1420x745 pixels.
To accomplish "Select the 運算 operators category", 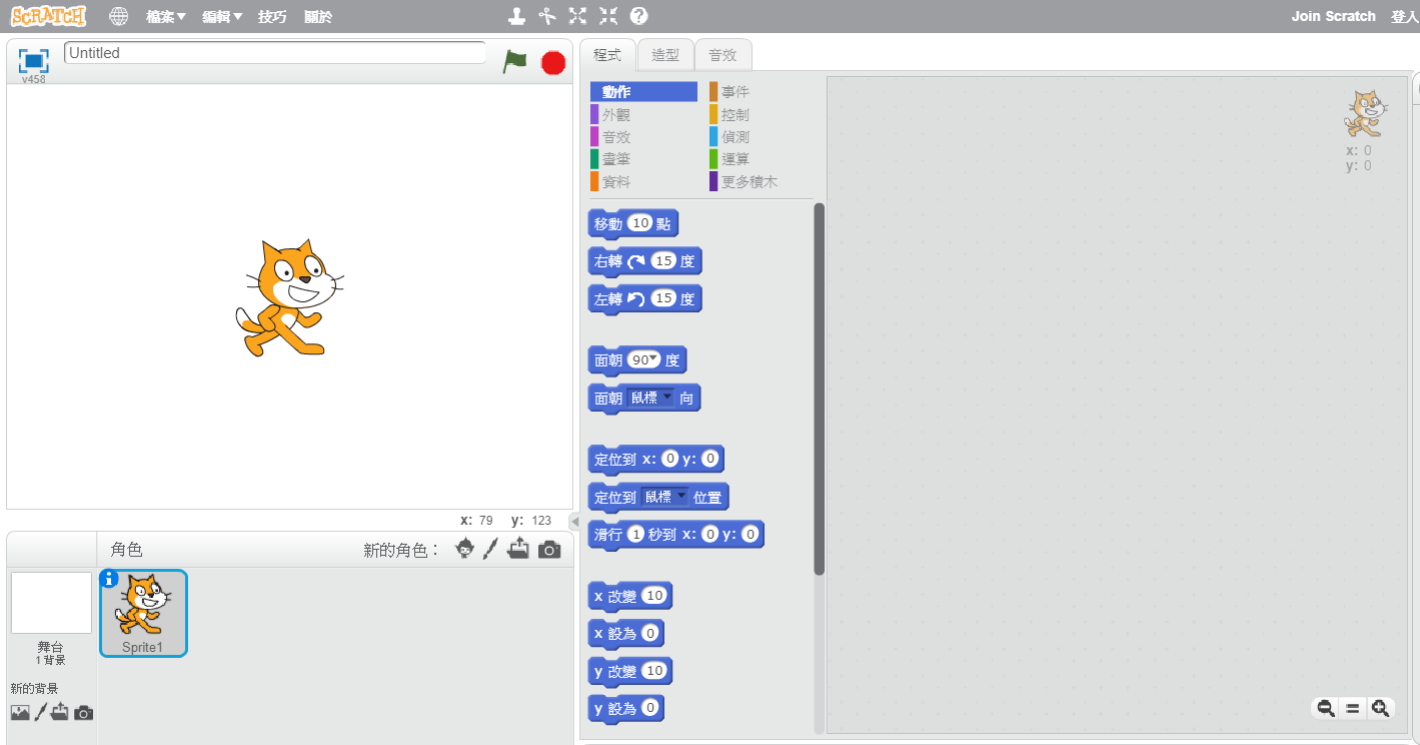I will coord(763,159).
